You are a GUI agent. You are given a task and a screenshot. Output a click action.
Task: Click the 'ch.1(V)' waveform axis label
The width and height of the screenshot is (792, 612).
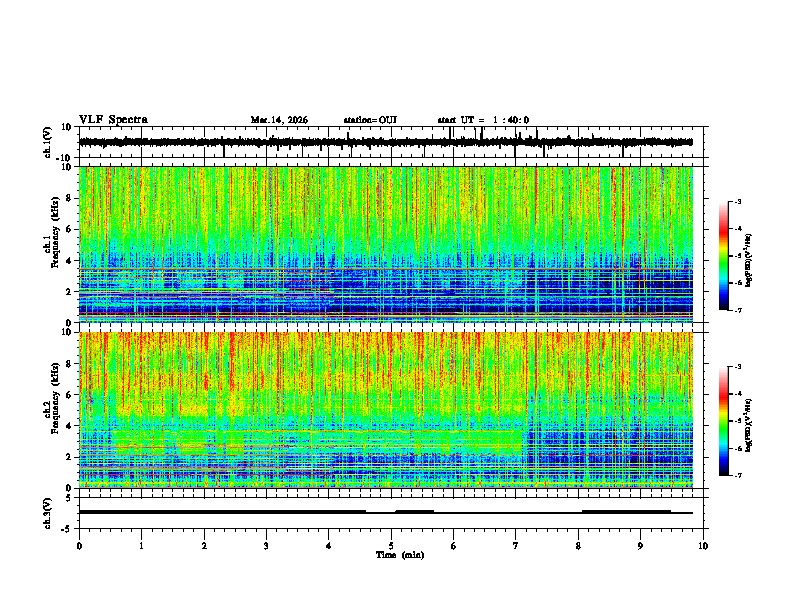pyautogui.click(x=48, y=142)
